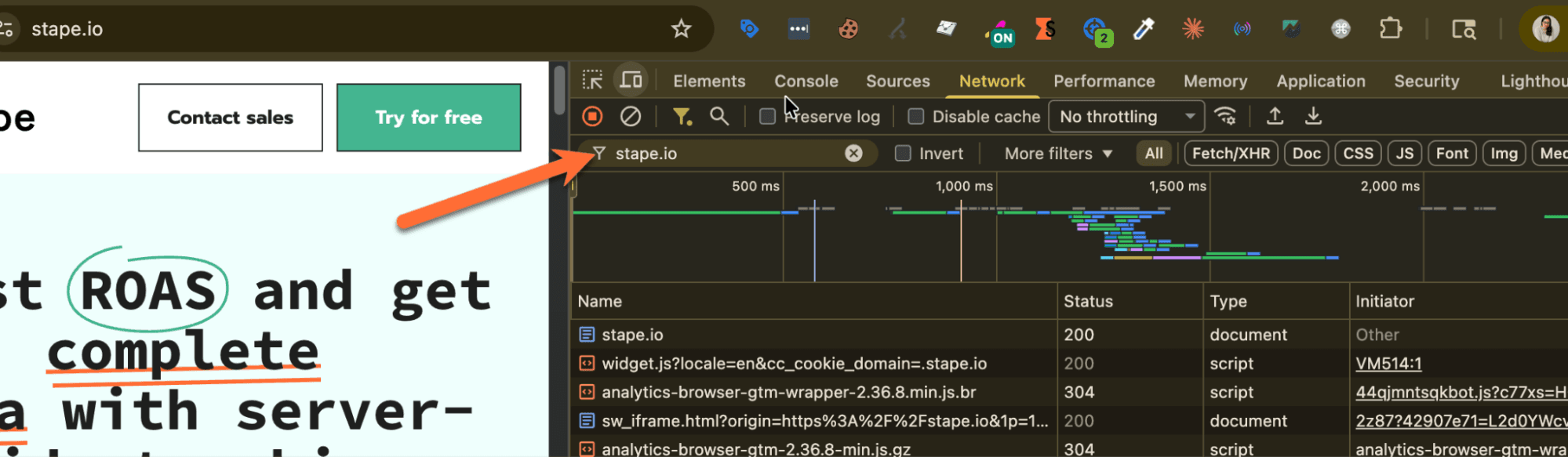1568x457 pixels.
Task: Toggle the device toolbar icon
Action: coord(631,80)
